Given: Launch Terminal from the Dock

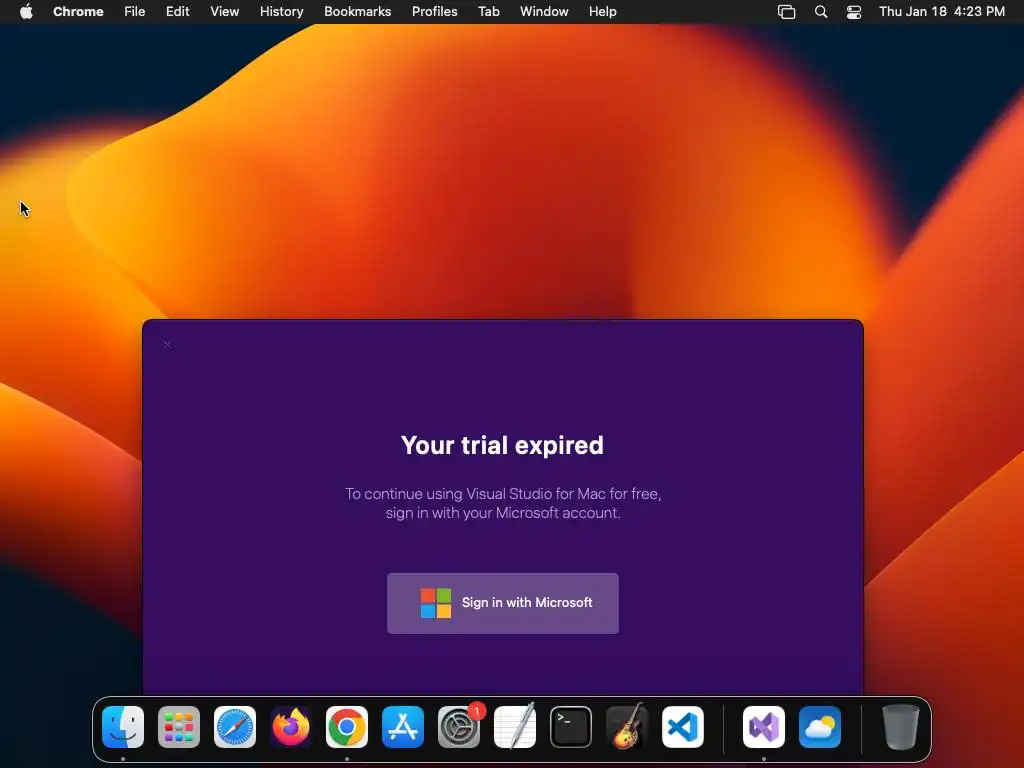Looking at the screenshot, I should pos(571,727).
